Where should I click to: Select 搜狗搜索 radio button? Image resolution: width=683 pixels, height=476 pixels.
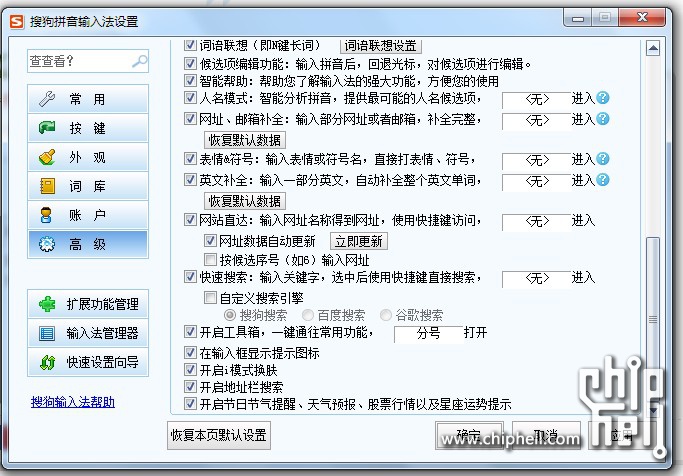point(230,314)
